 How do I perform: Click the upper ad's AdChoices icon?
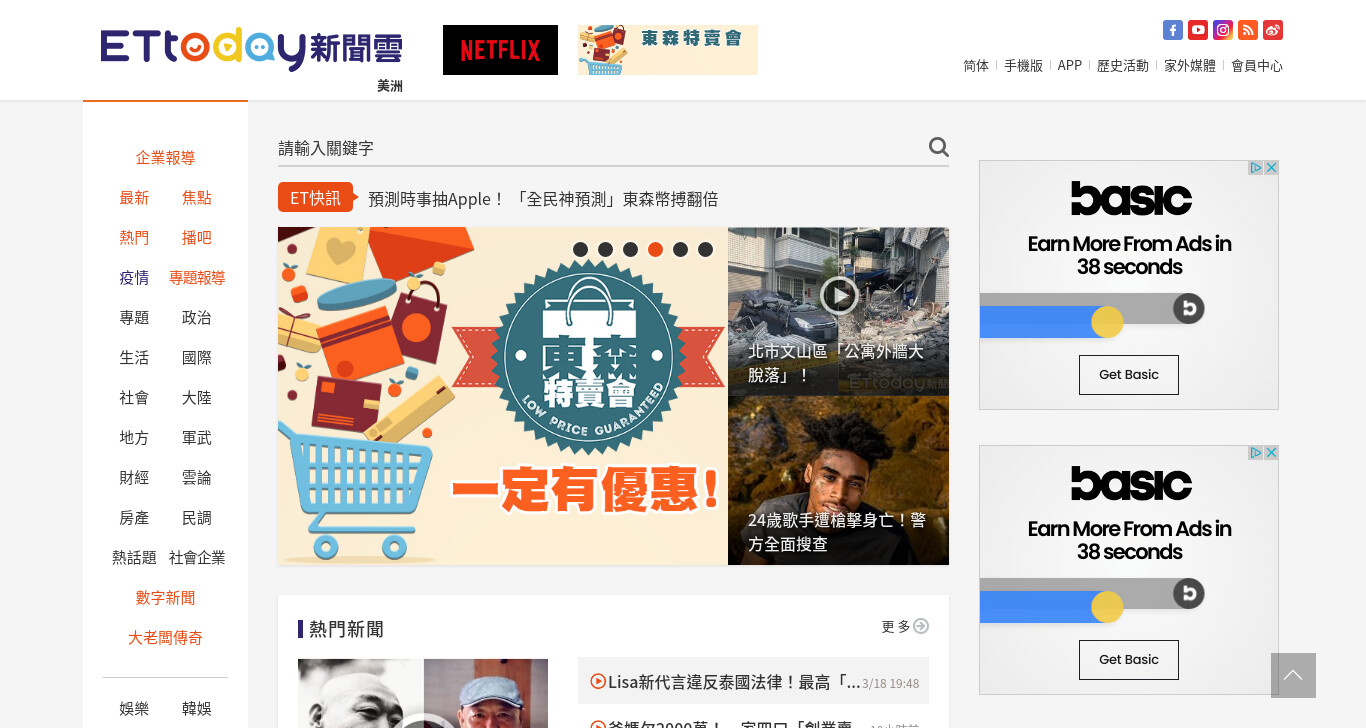[x=1256, y=168]
